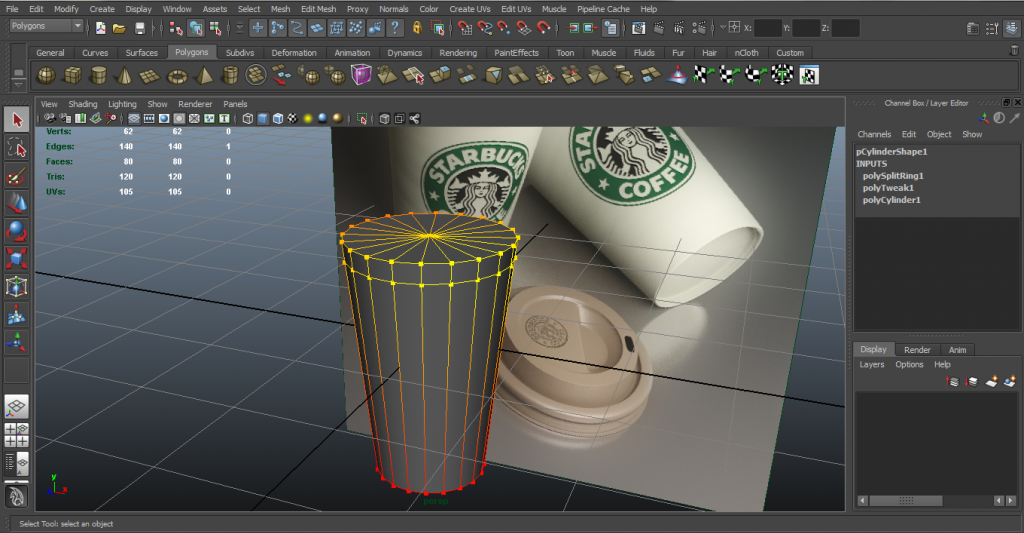Click the question mark selection mask icon
Viewport: 1024px width, 533px height.
pyautogui.click(x=394, y=28)
